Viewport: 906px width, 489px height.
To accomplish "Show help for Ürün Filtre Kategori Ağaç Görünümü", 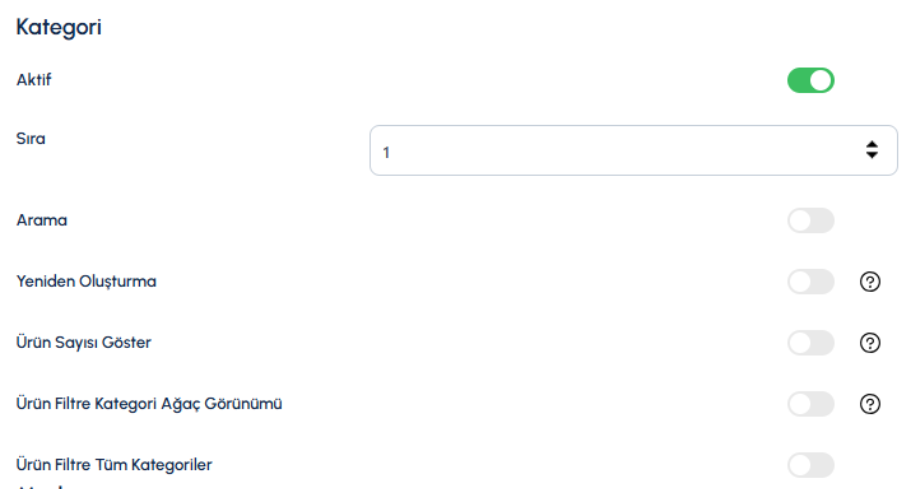I will pos(870,404).
